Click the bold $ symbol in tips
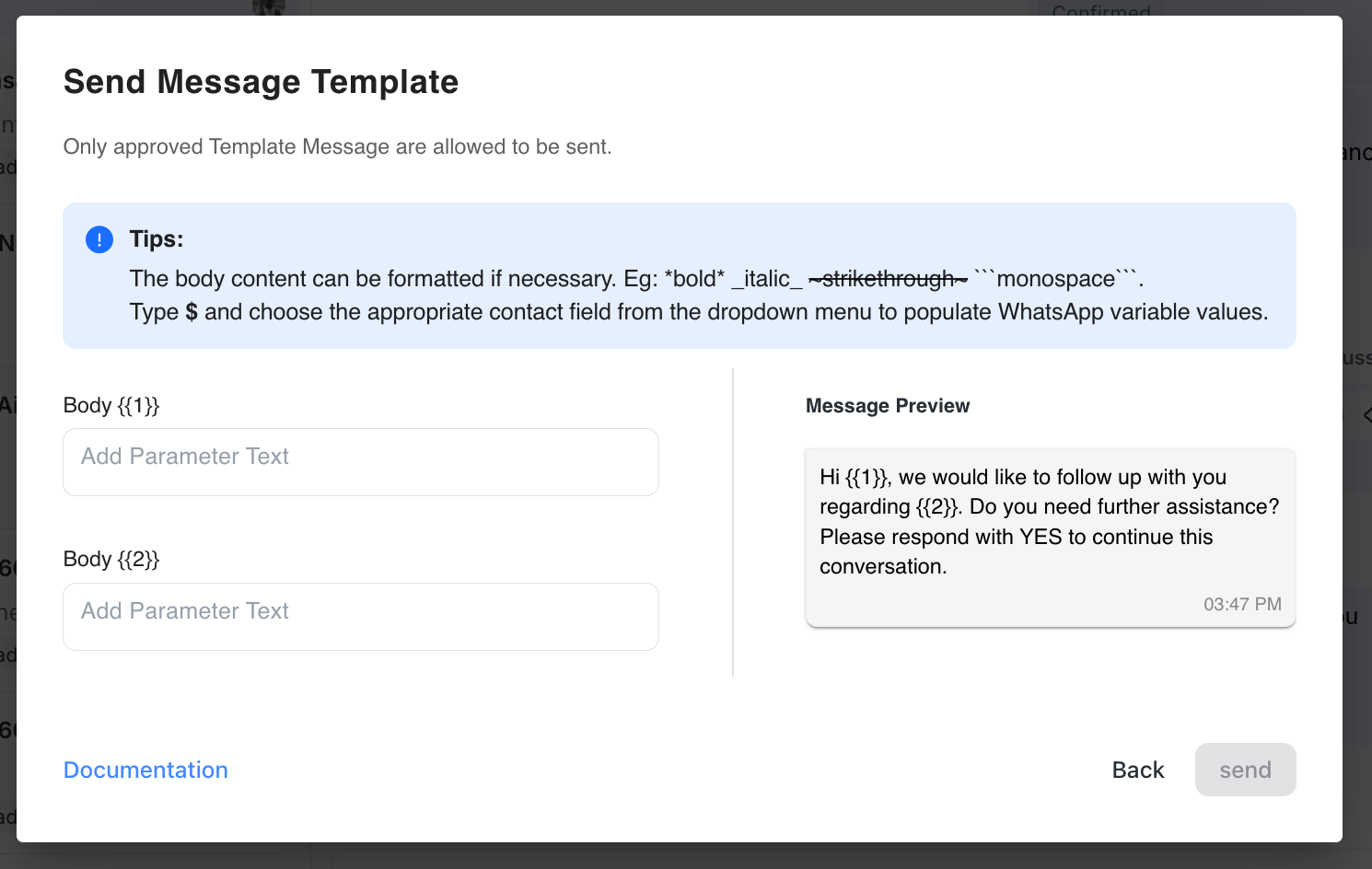The width and height of the screenshot is (1372, 869). [192, 312]
